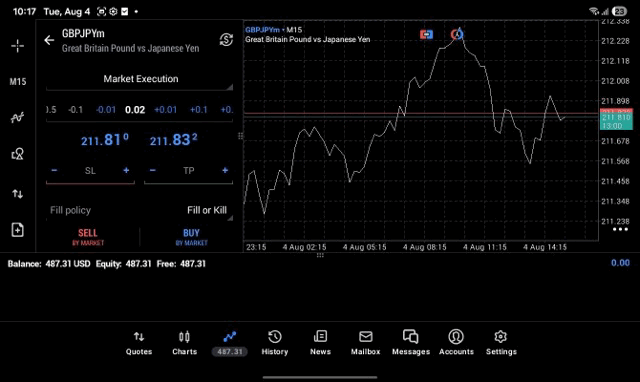
Task: Select the crosshair tool in sidebar
Action: point(18,46)
